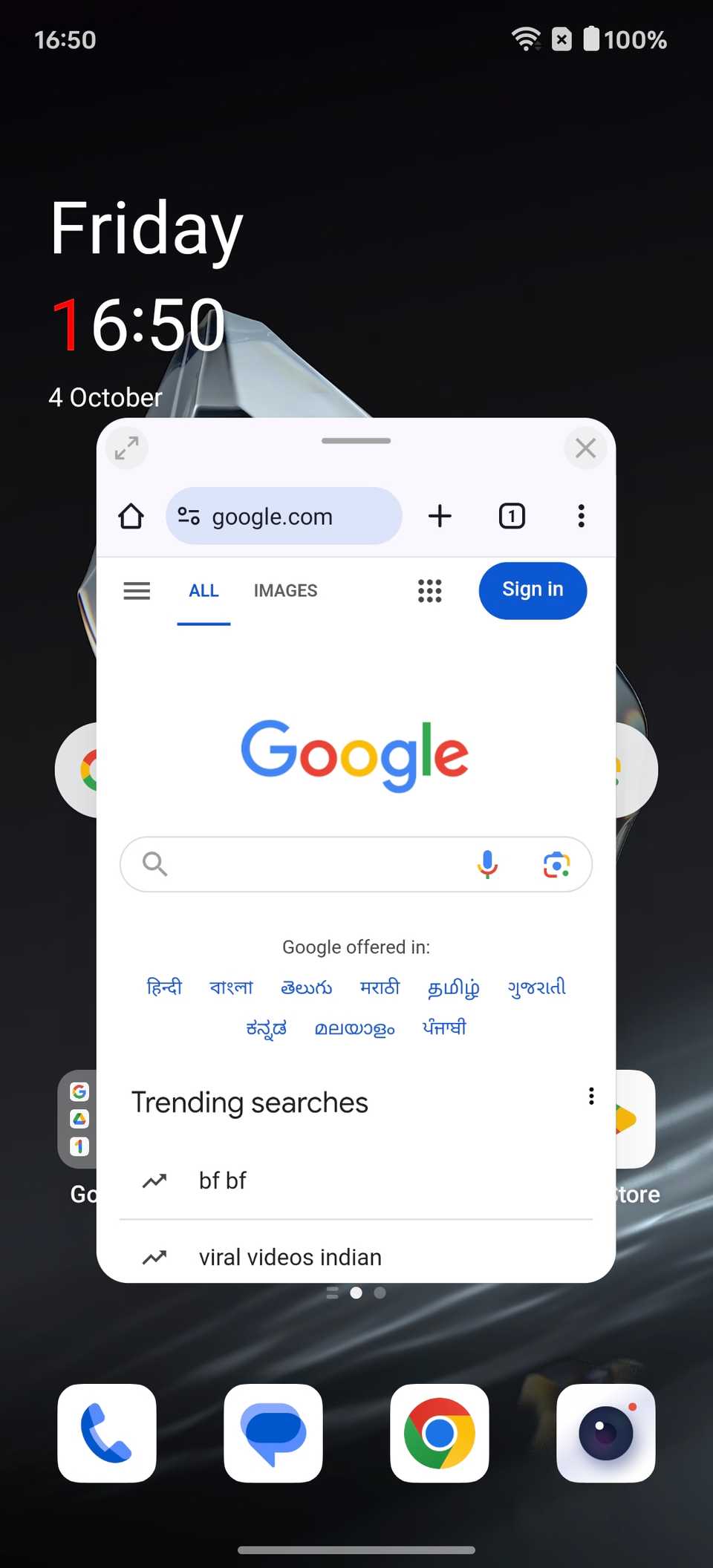Open a new tab with plus icon
Screen dimensions: 713x1568
click(440, 516)
